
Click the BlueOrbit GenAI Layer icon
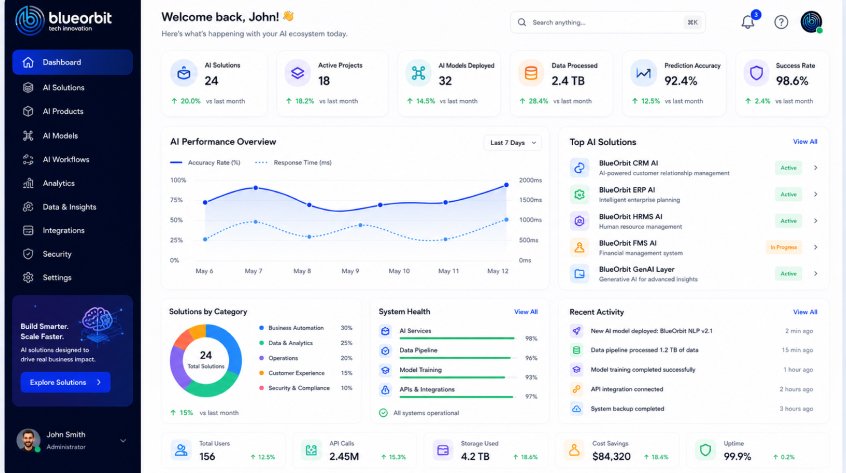coord(579,274)
